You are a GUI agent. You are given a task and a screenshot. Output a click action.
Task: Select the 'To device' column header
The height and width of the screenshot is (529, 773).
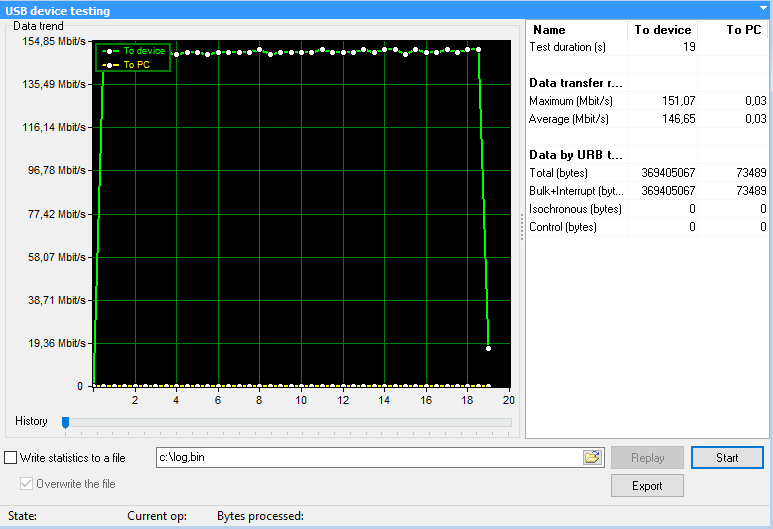pos(662,30)
